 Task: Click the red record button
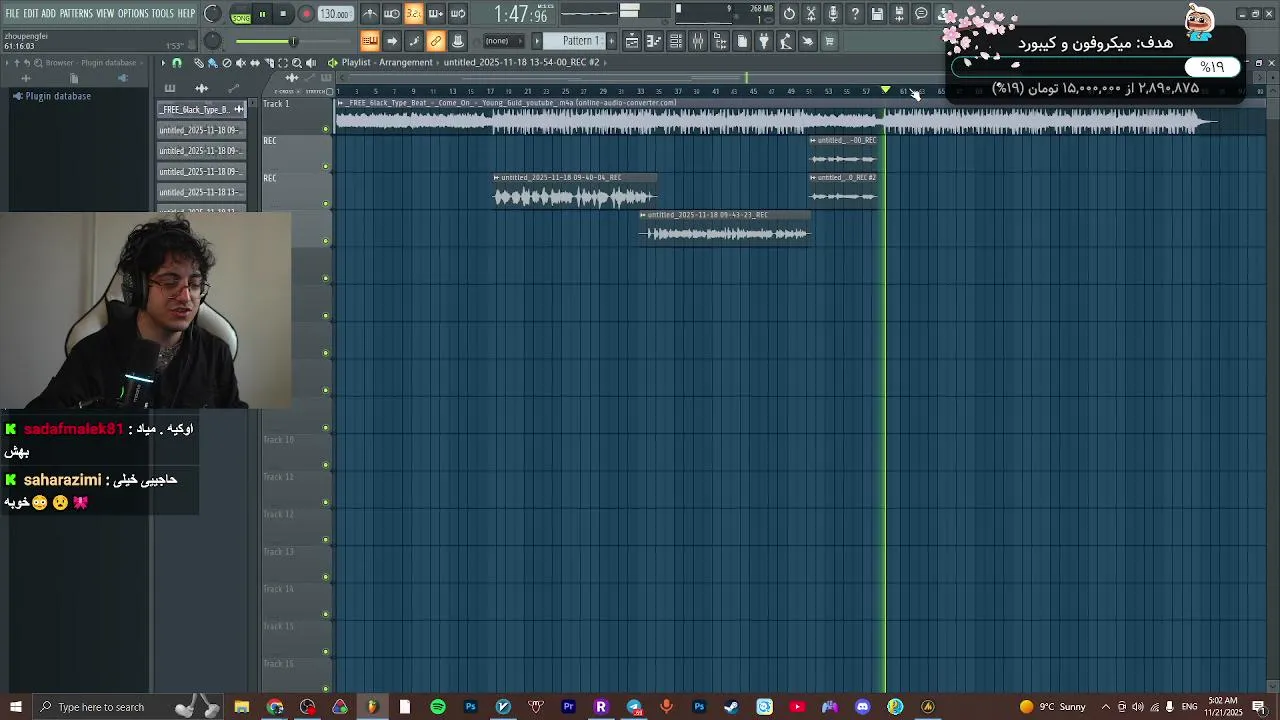click(x=306, y=14)
